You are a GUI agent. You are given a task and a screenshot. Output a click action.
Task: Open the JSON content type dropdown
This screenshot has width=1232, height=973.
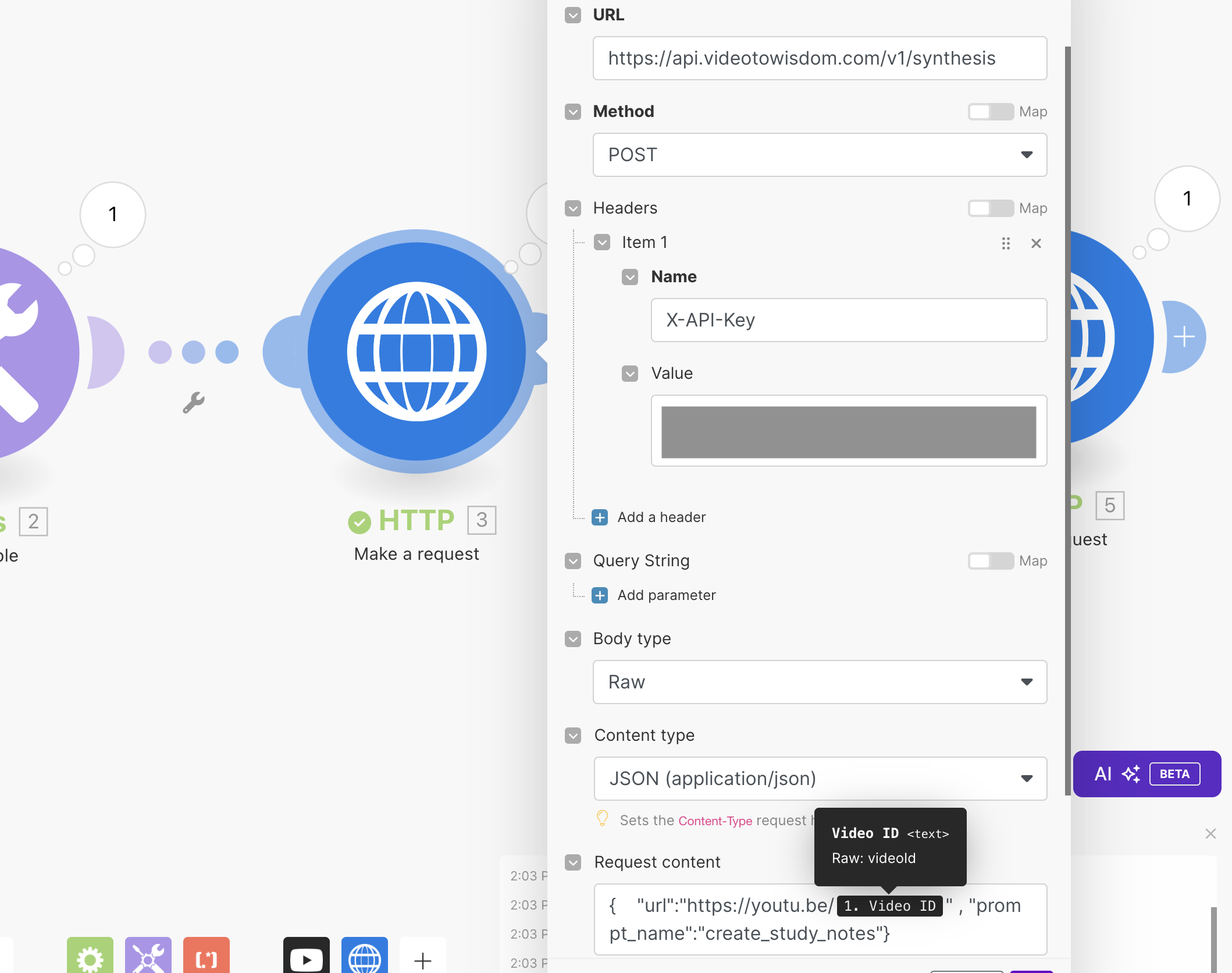(x=820, y=779)
